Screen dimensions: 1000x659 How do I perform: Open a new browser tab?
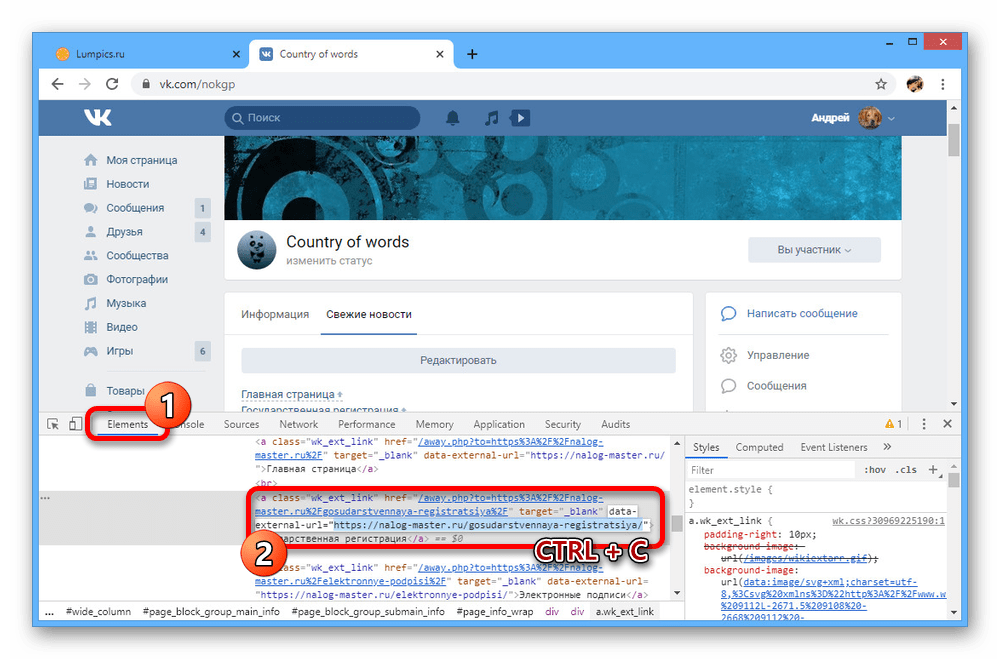[x=472, y=54]
